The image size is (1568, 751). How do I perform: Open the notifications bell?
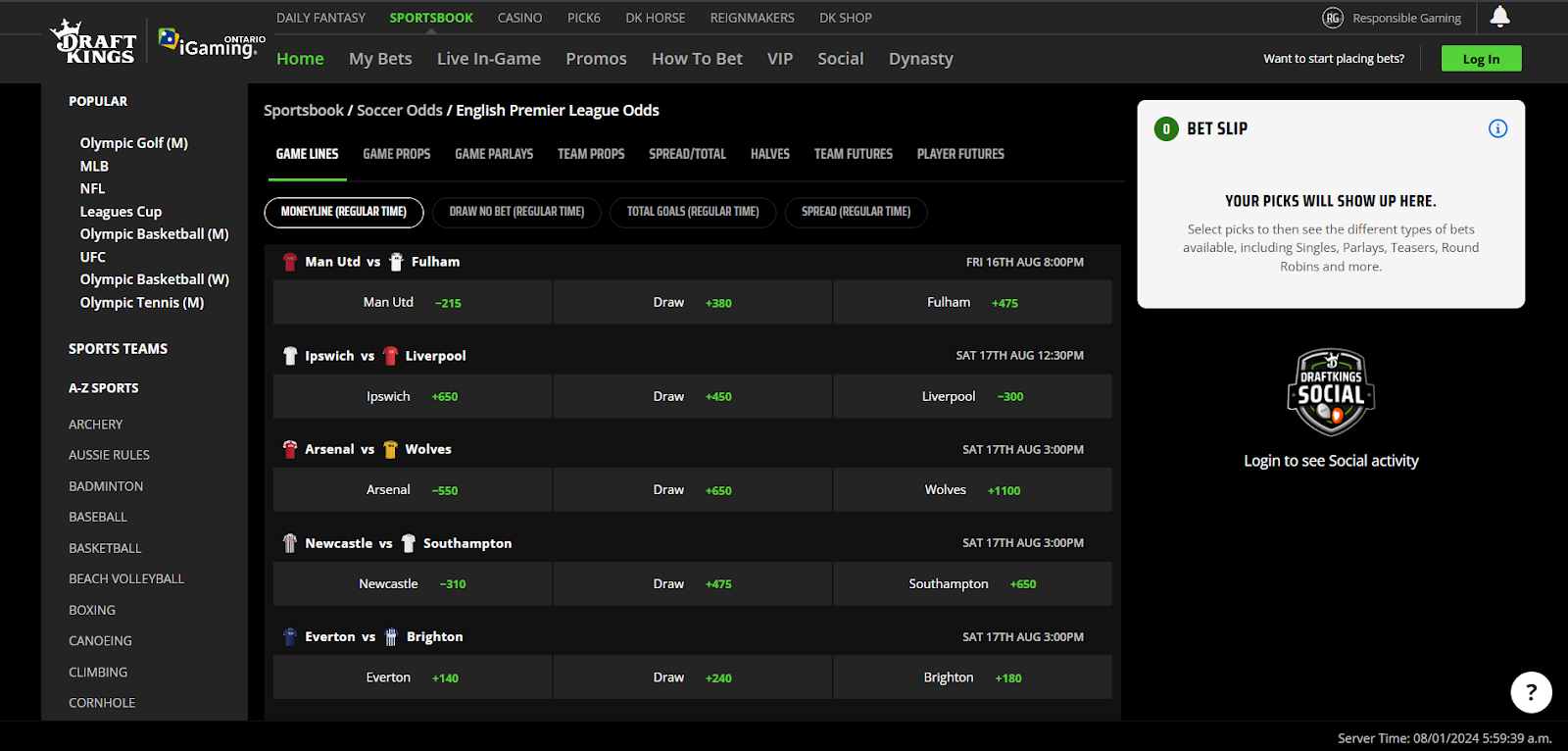(x=1499, y=17)
